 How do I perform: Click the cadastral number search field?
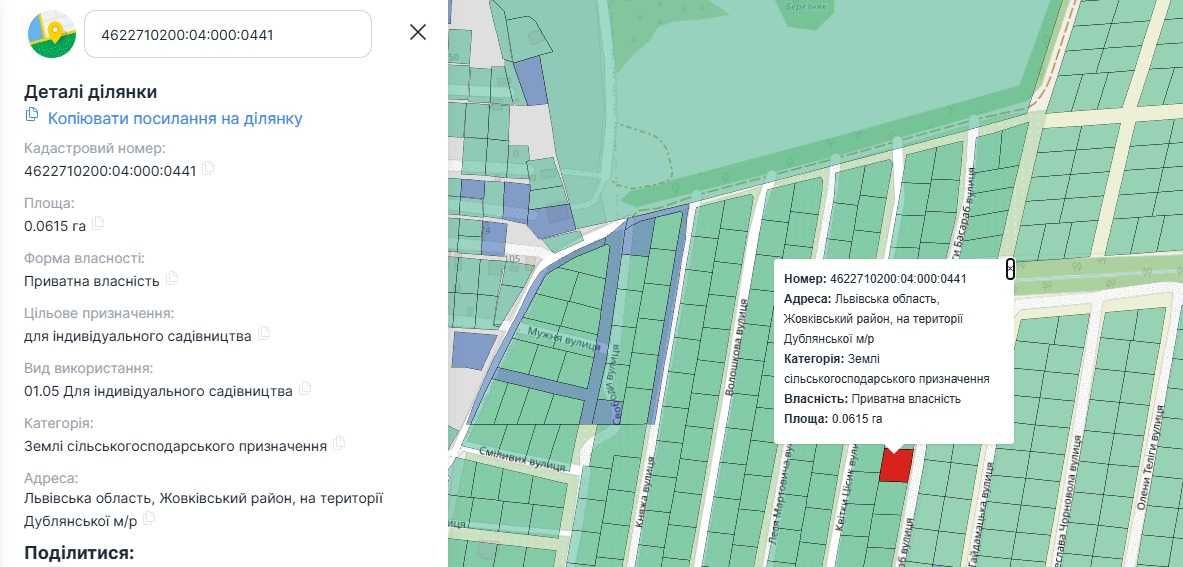tap(228, 34)
